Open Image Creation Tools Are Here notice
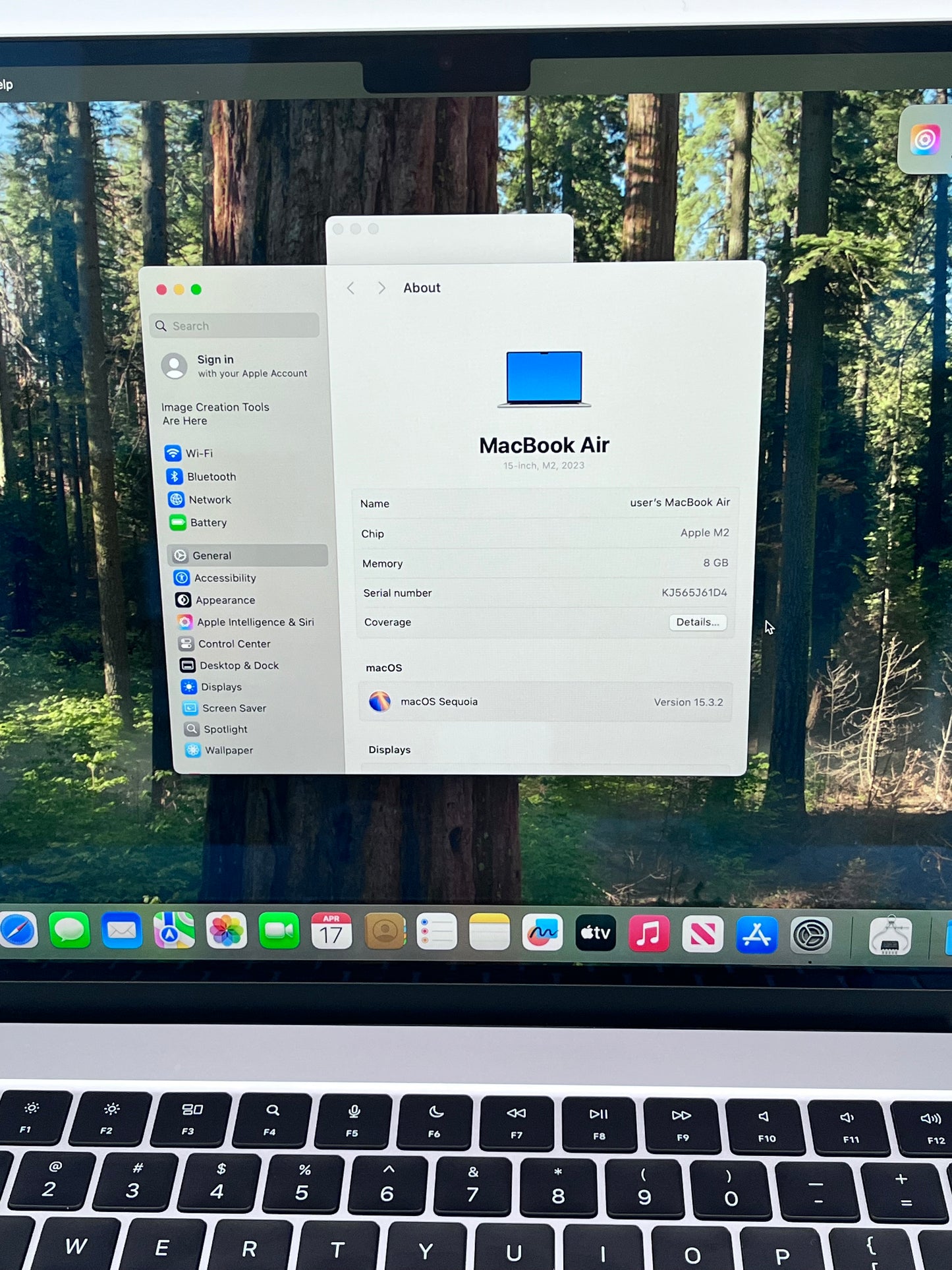Image resolution: width=952 pixels, height=1270 pixels. pos(215,414)
